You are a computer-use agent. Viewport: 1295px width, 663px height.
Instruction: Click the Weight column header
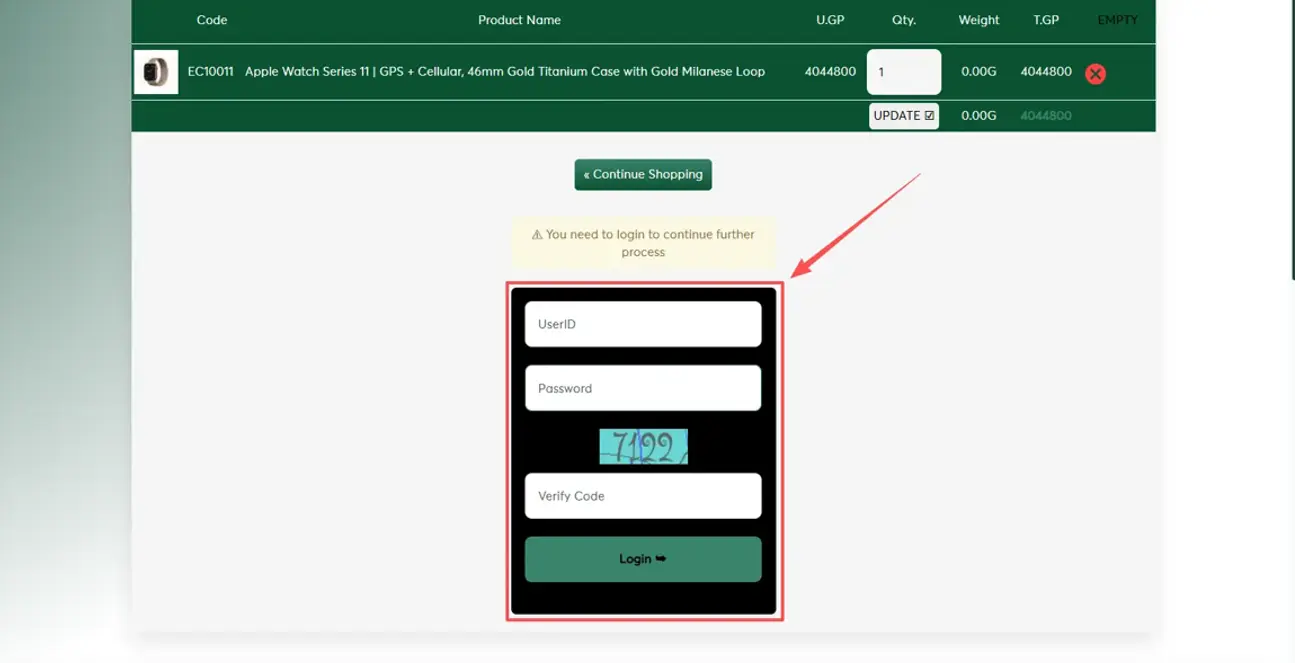pyautogui.click(x=978, y=20)
